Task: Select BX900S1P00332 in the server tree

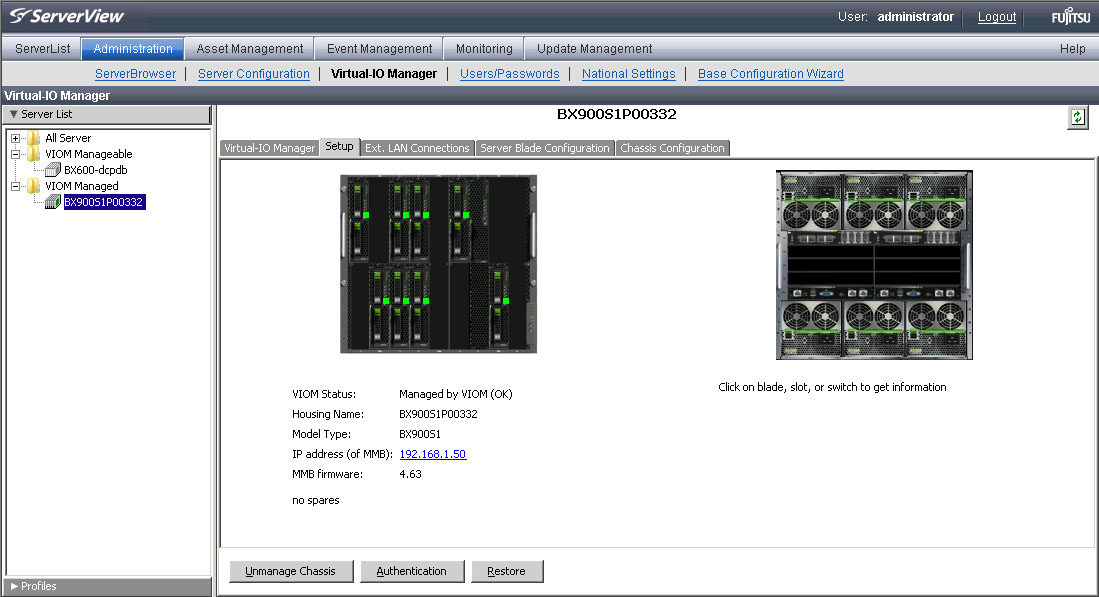Action: (104, 202)
